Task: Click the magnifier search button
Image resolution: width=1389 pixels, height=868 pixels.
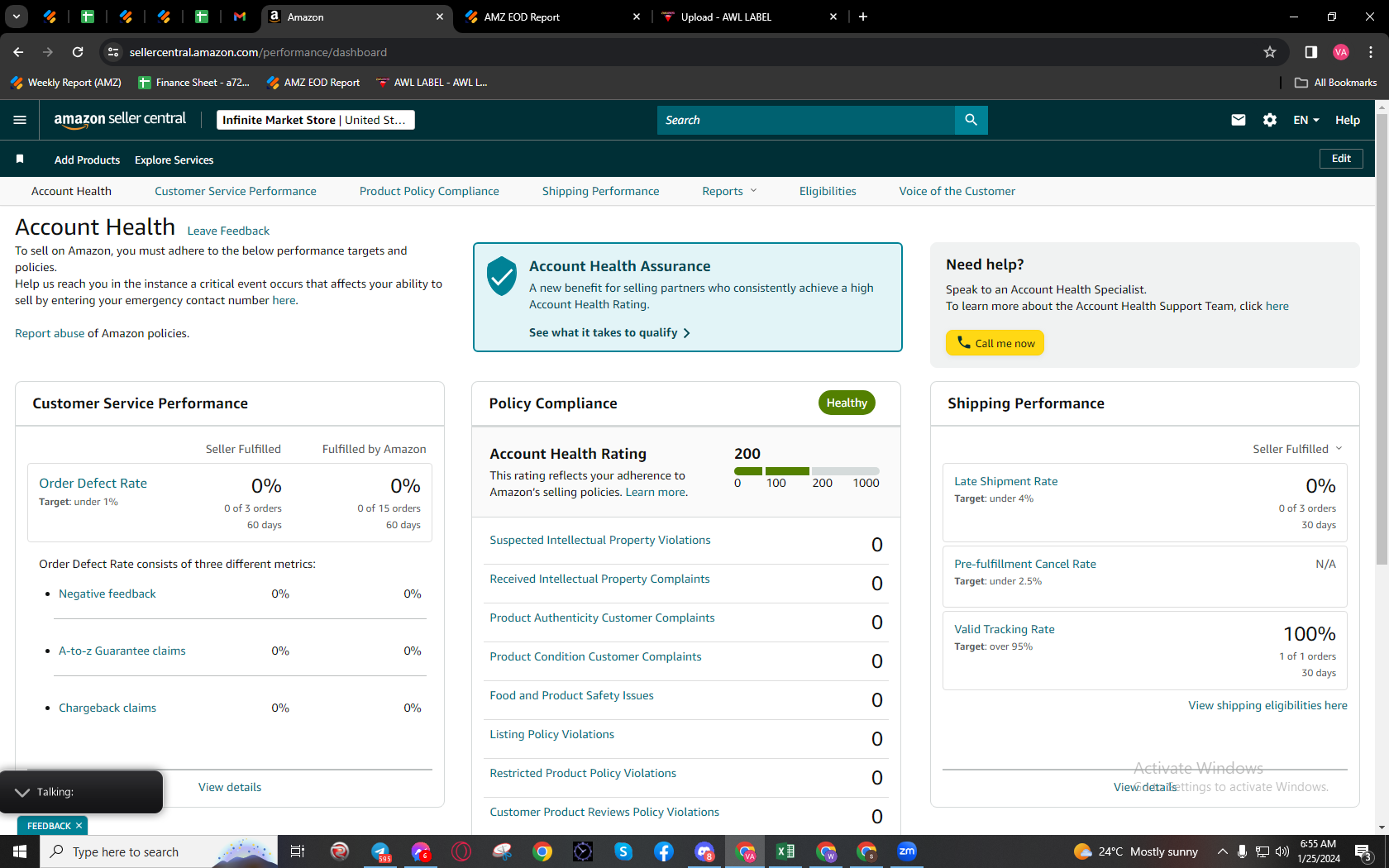Action: pos(971,120)
